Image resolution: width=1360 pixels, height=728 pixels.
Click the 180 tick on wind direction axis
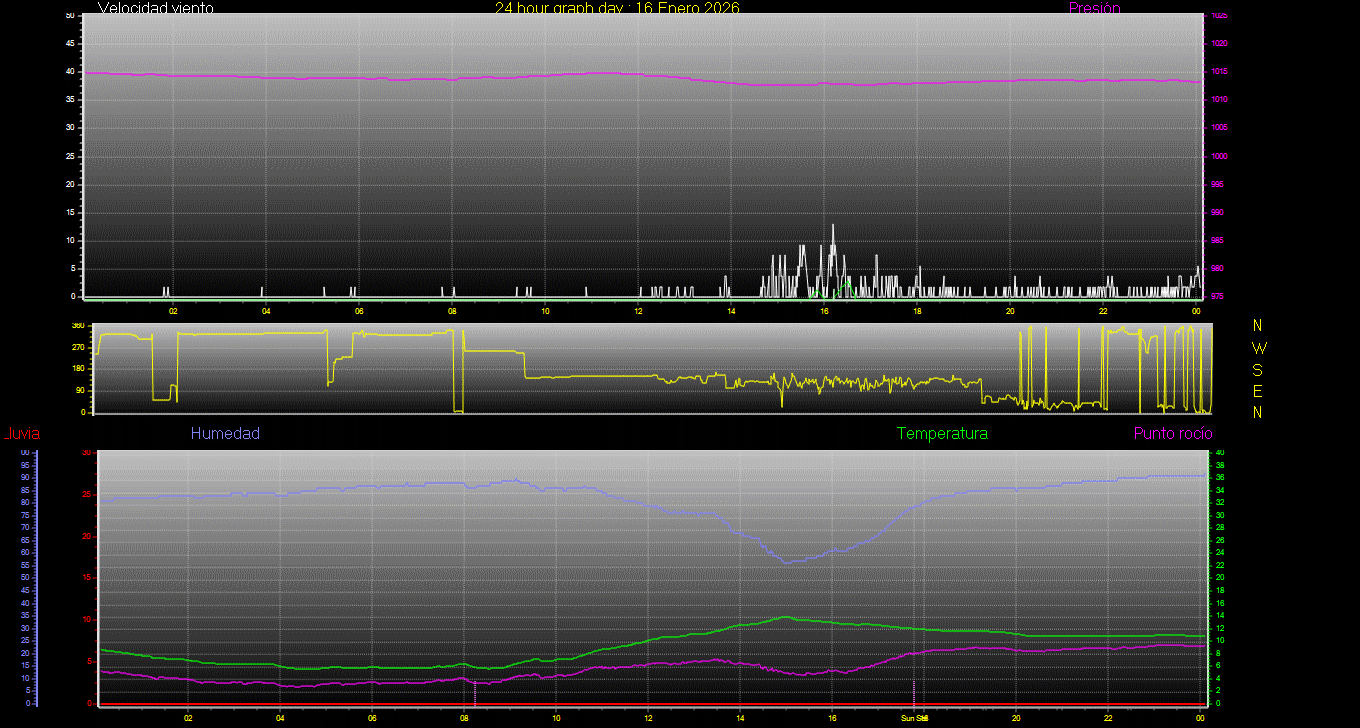click(78, 369)
